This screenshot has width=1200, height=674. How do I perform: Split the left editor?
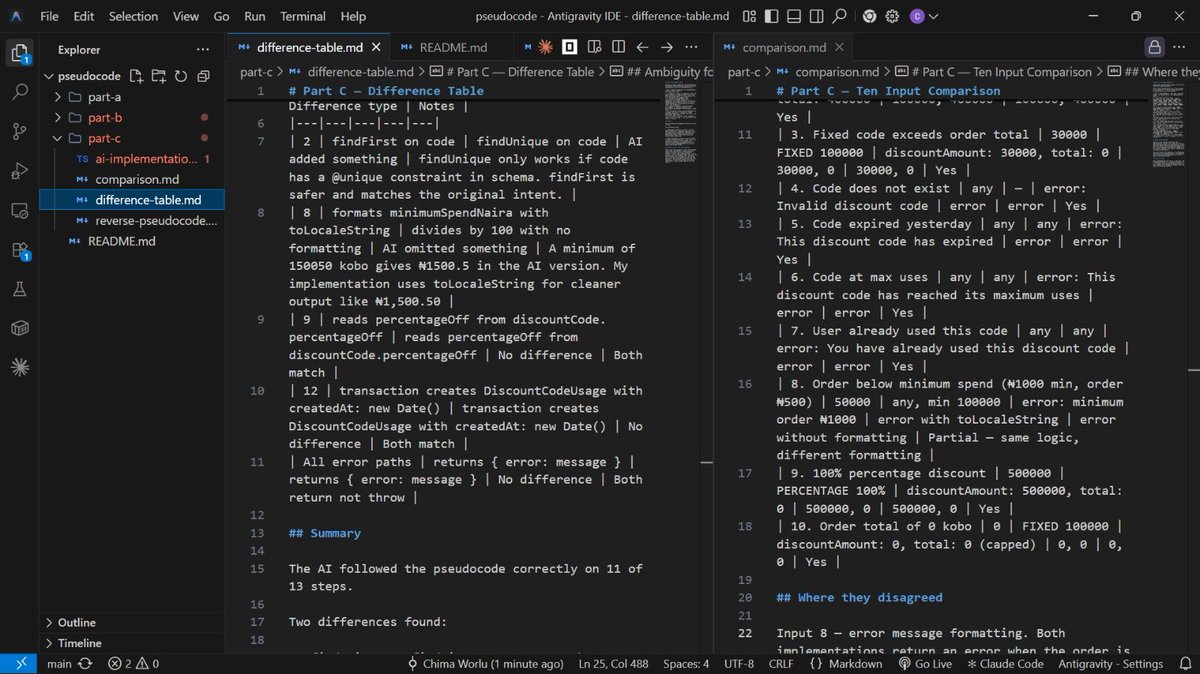(617, 46)
